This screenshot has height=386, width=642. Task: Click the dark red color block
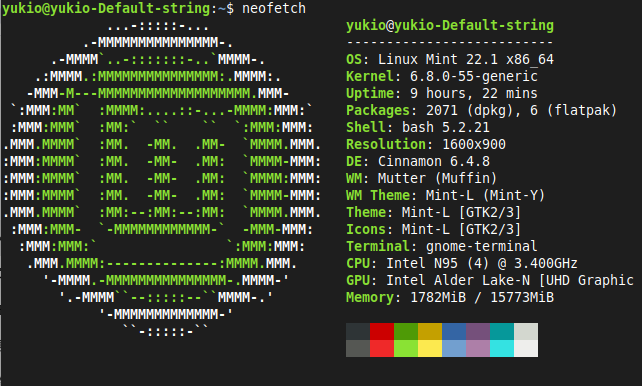click(x=382, y=332)
